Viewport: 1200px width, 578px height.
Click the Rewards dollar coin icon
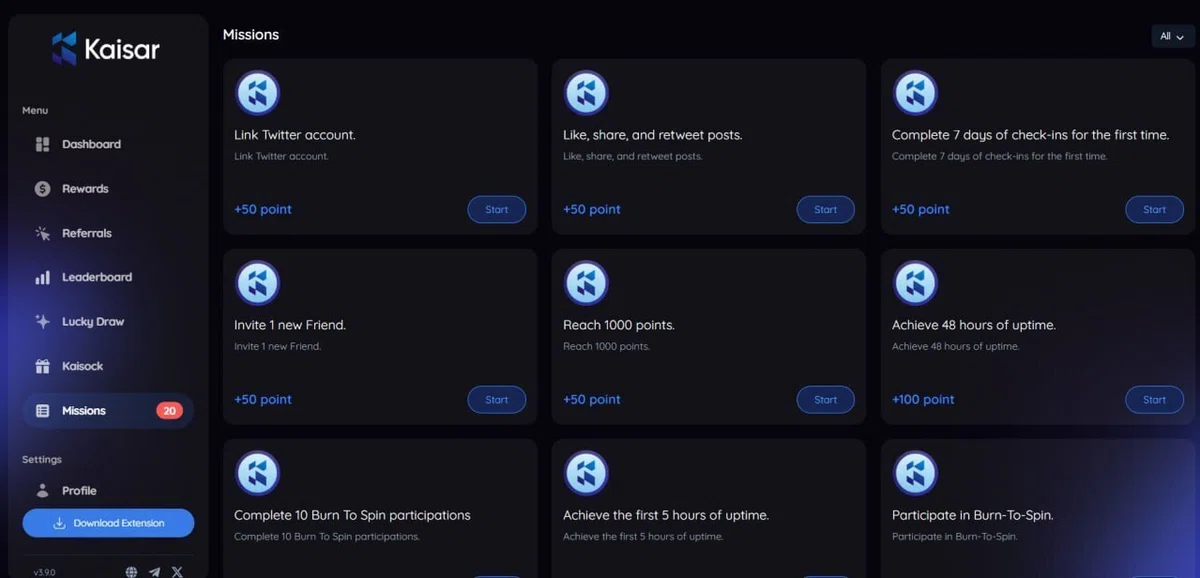42,189
